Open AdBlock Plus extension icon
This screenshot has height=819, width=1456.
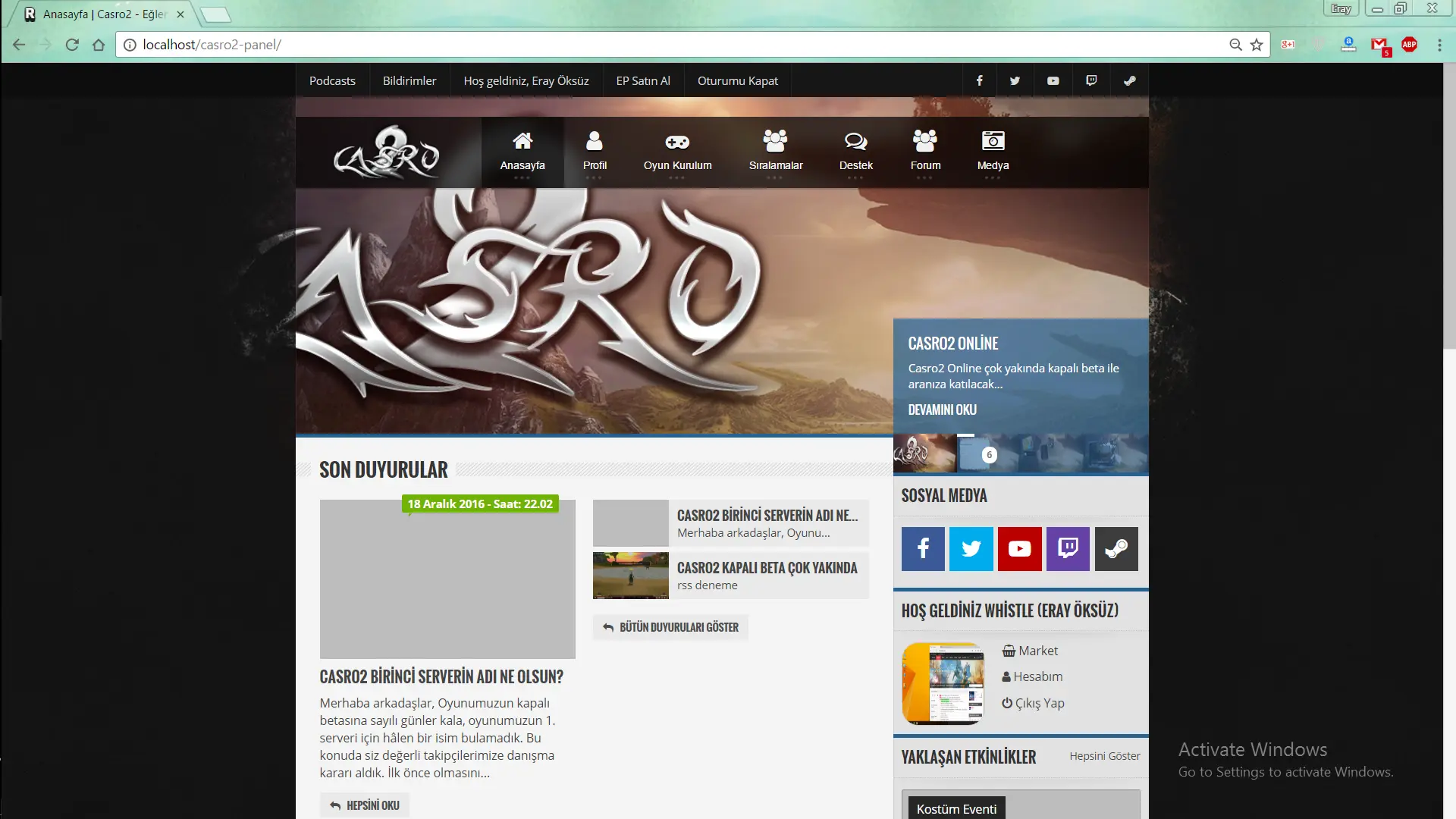1410,45
